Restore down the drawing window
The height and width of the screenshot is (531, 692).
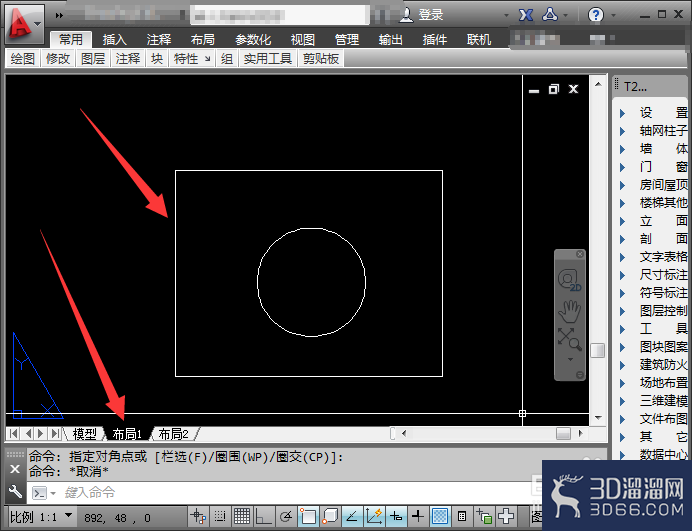pos(553,89)
